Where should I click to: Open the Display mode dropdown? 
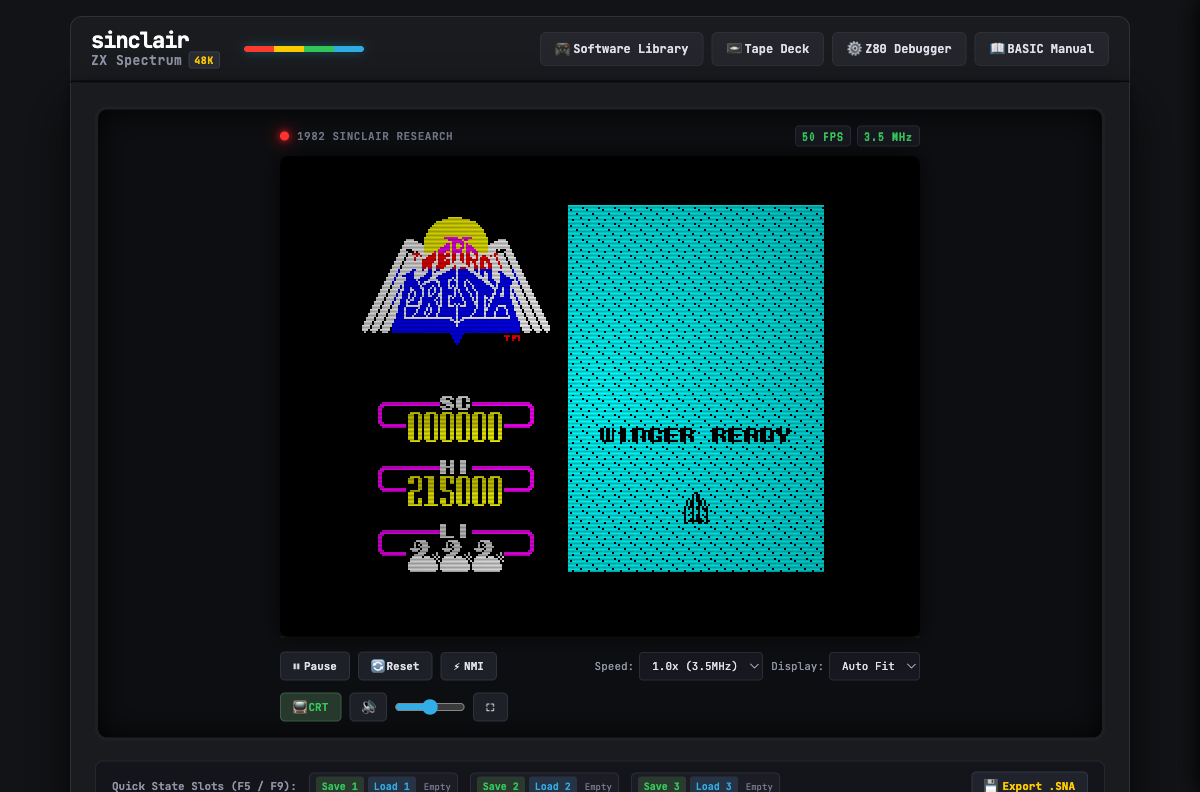(x=874, y=666)
